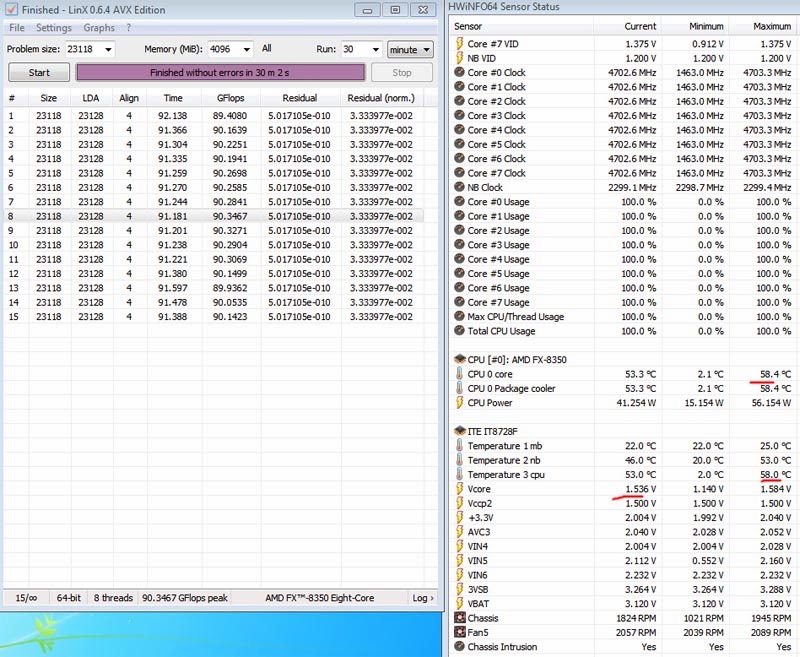
Task: Select the +3.3V sensor row
Action: tap(624, 518)
